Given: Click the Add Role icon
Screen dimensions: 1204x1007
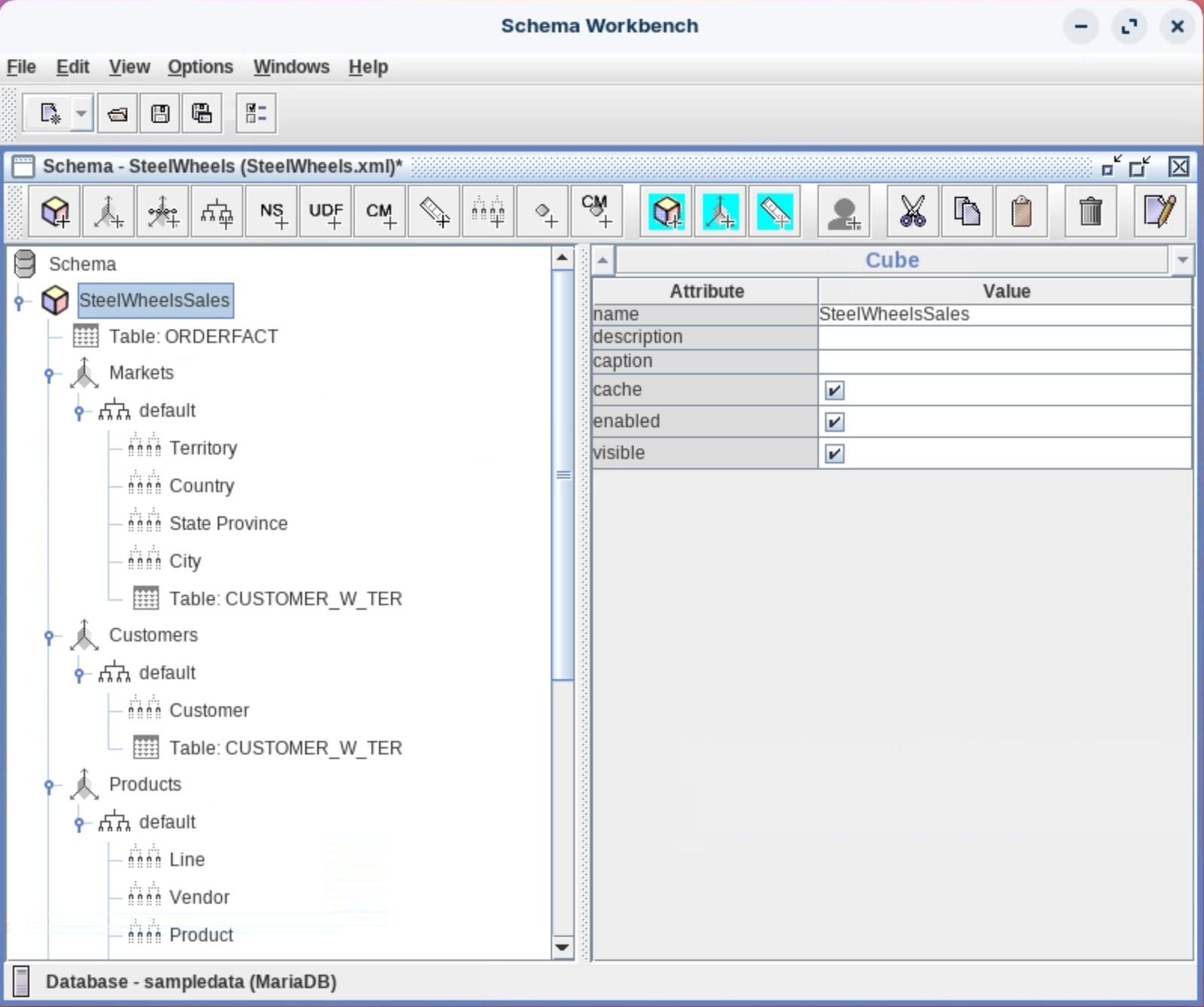Looking at the screenshot, I should [x=843, y=213].
